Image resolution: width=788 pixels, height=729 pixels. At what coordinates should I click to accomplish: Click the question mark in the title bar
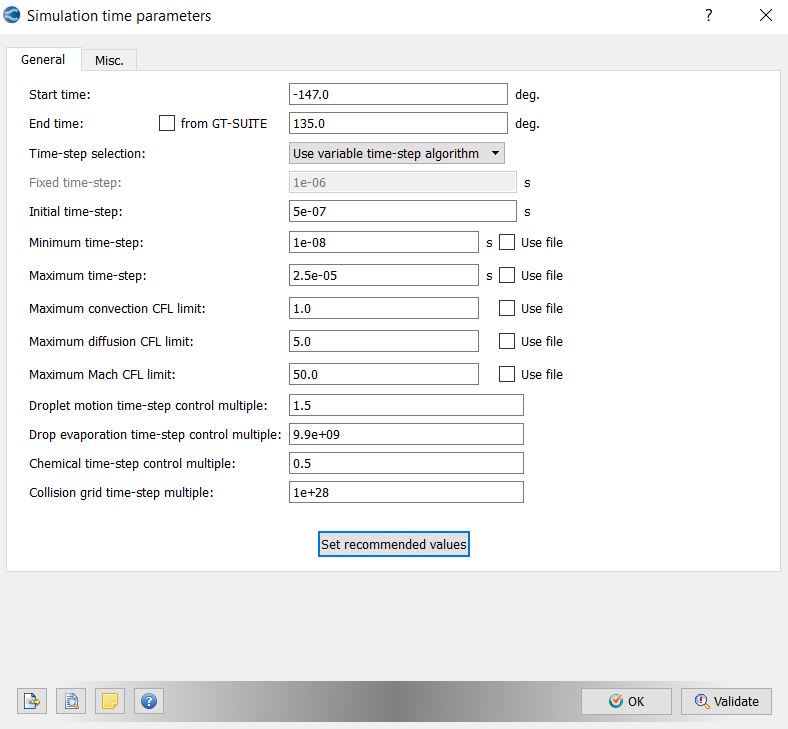tap(709, 16)
